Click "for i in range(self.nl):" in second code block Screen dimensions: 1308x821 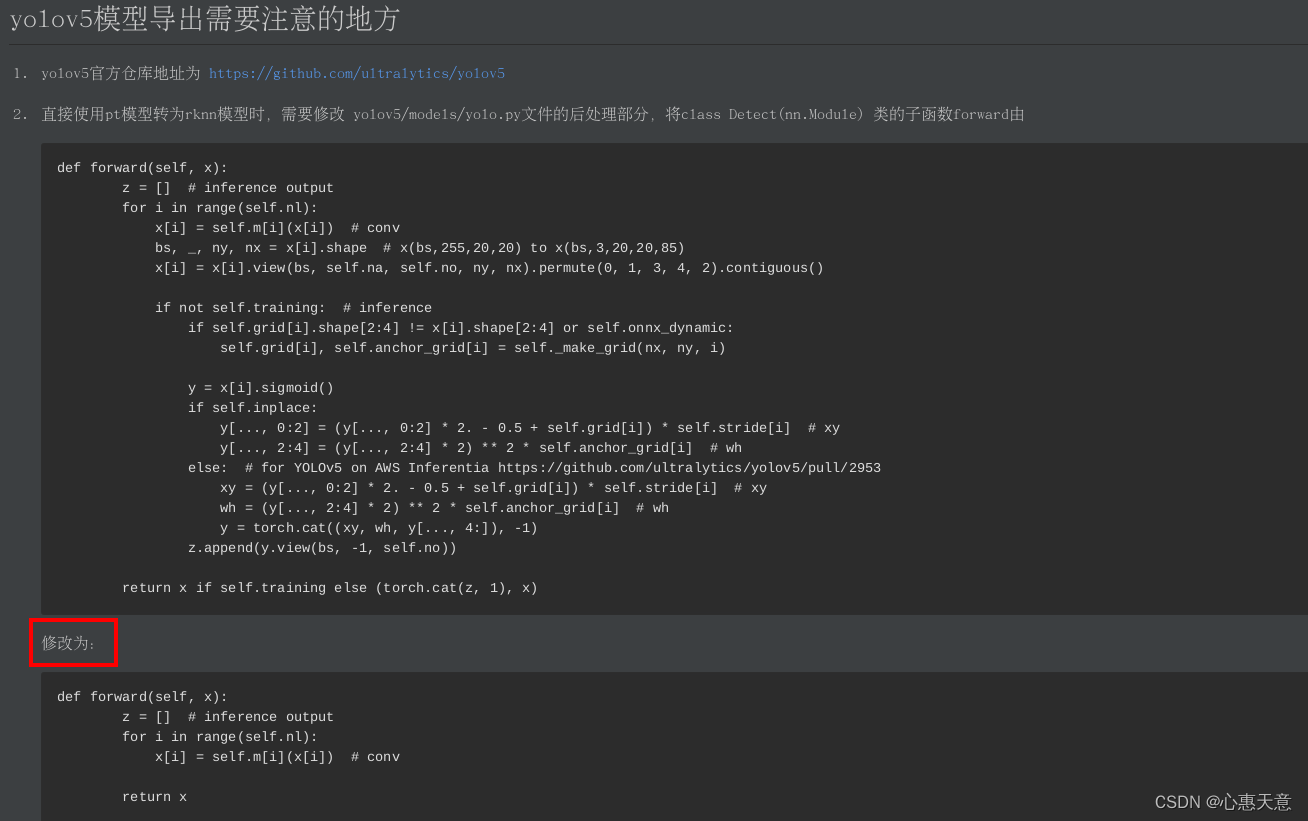point(220,737)
